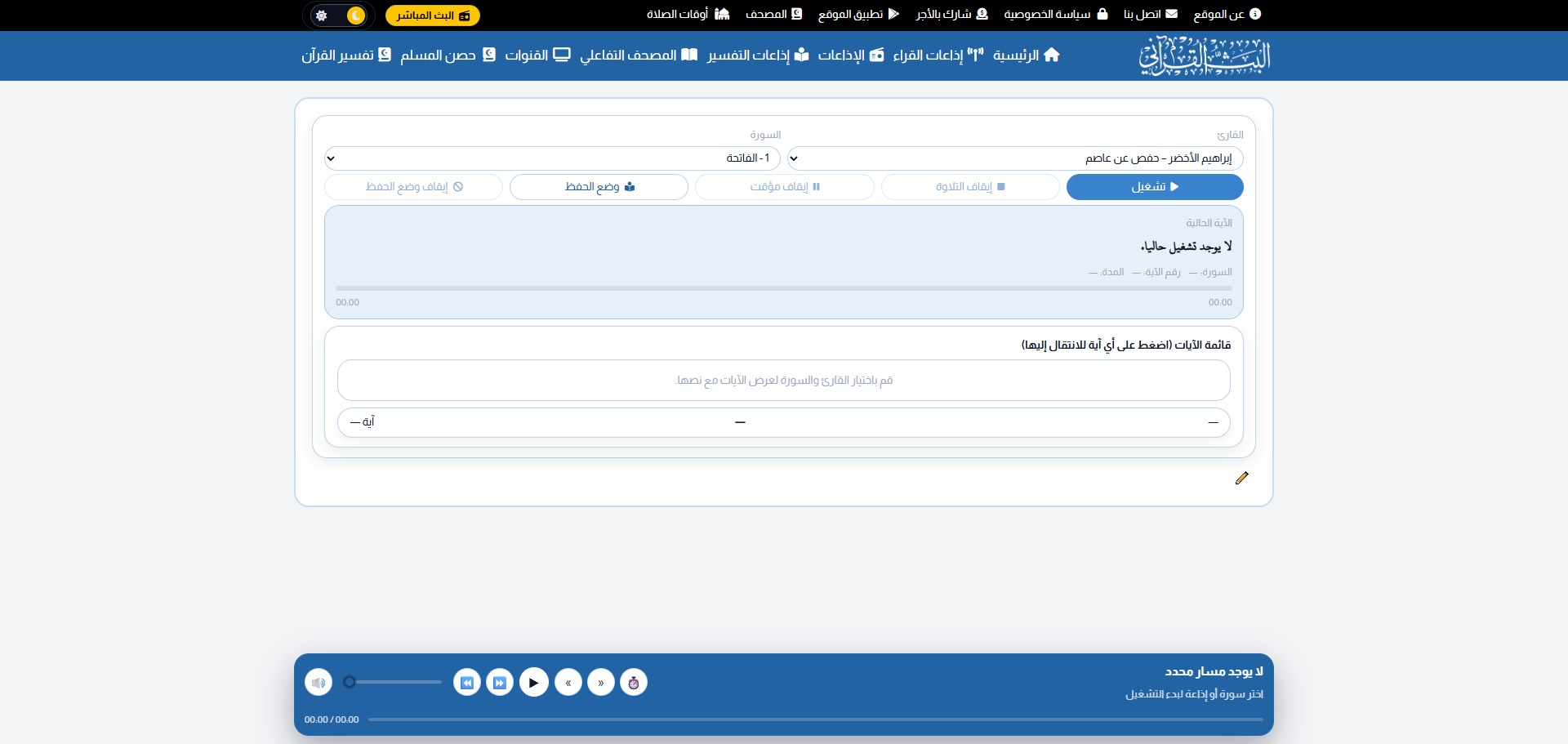Adjust the volume slider in player
The height and width of the screenshot is (744, 1568).
pos(395,682)
